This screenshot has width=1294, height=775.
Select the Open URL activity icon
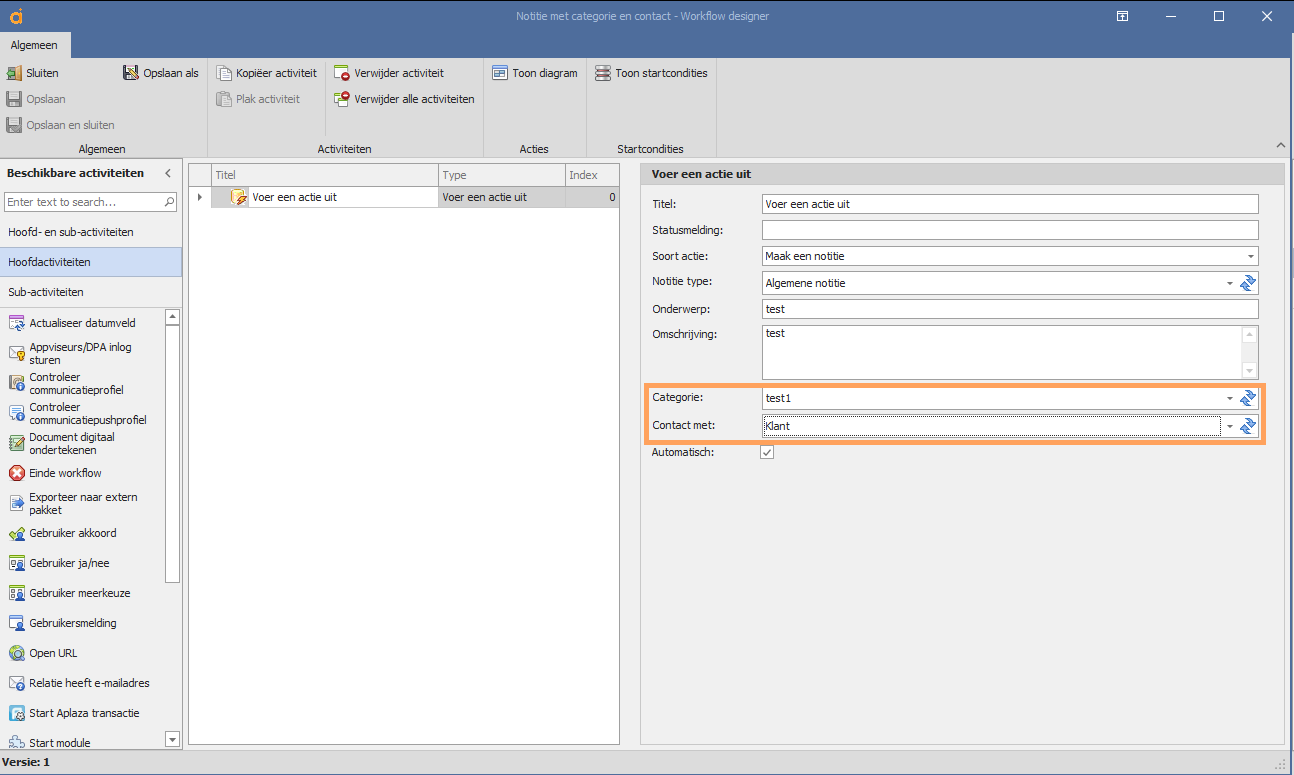pos(16,653)
